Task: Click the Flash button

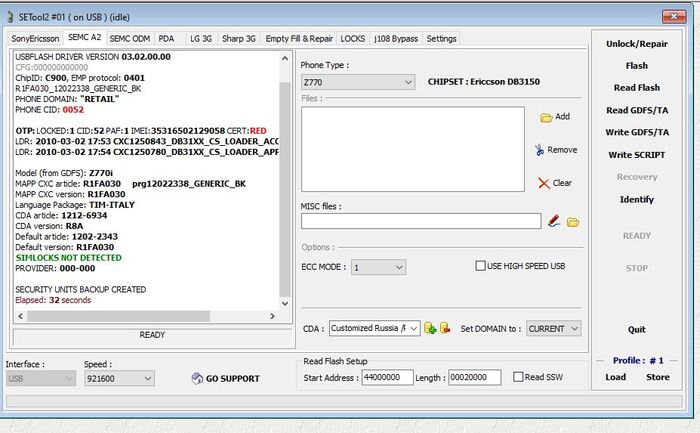Action: pyautogui.click(x=637, y=66)
